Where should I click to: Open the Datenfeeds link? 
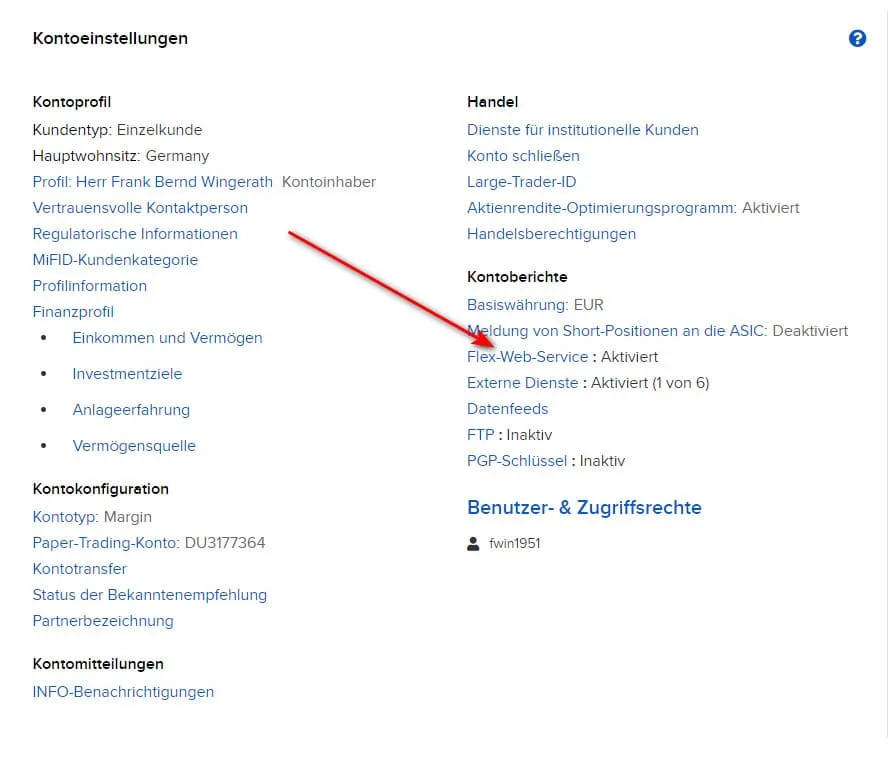coord(507,409)
